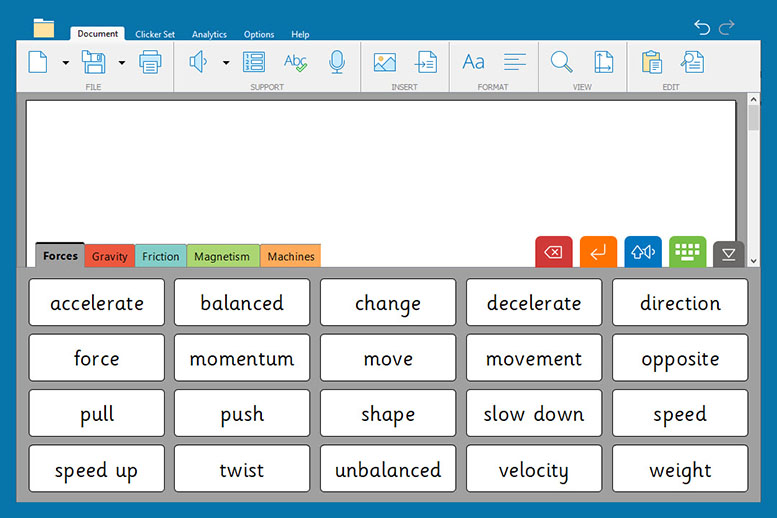Viewport: 777px width, 518px height.
Task: Insert a picture using the image icon
Action: pyautogui.click(x=384, y=63)
